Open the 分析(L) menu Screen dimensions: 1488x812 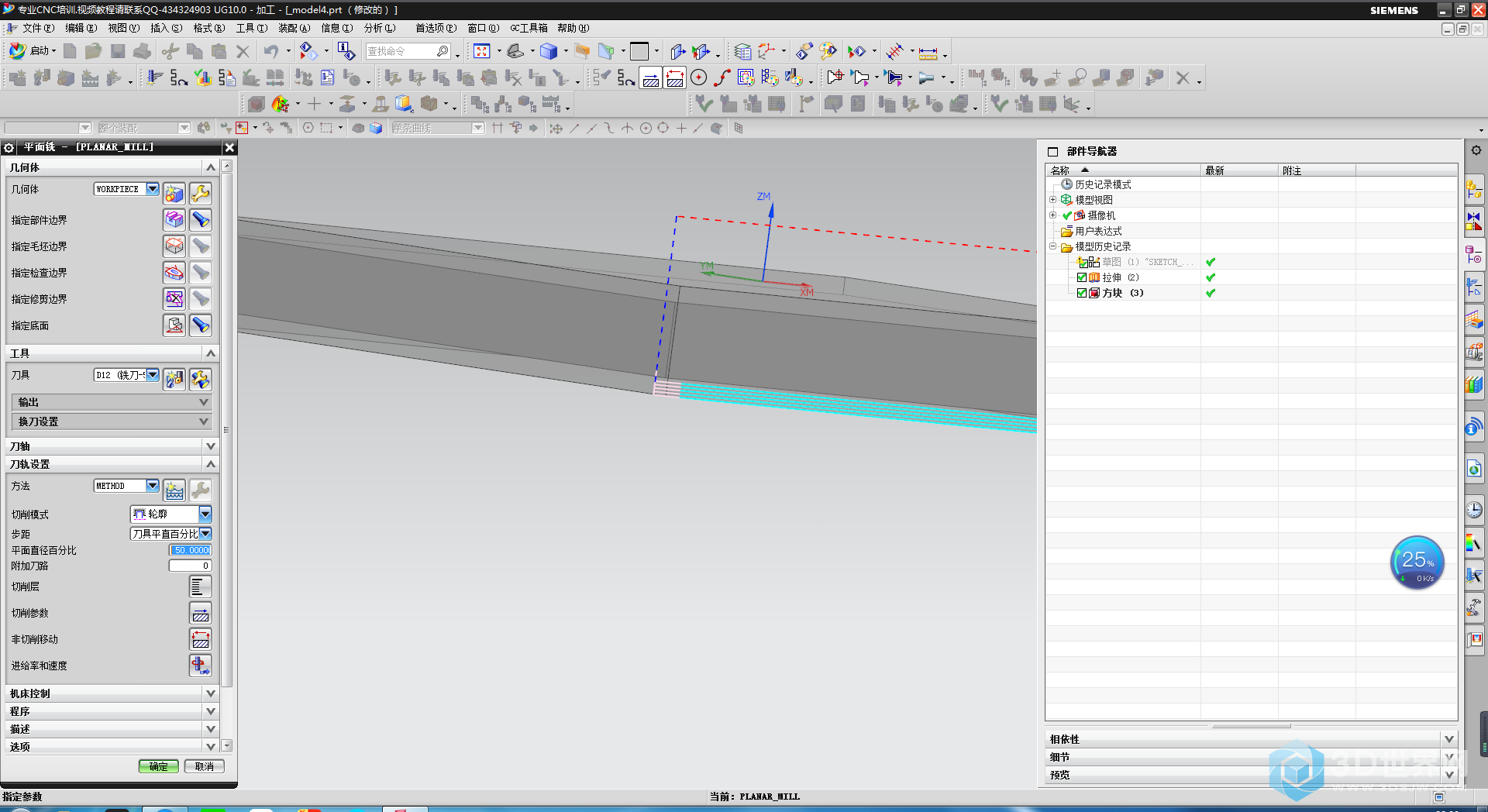click(379, 28)
